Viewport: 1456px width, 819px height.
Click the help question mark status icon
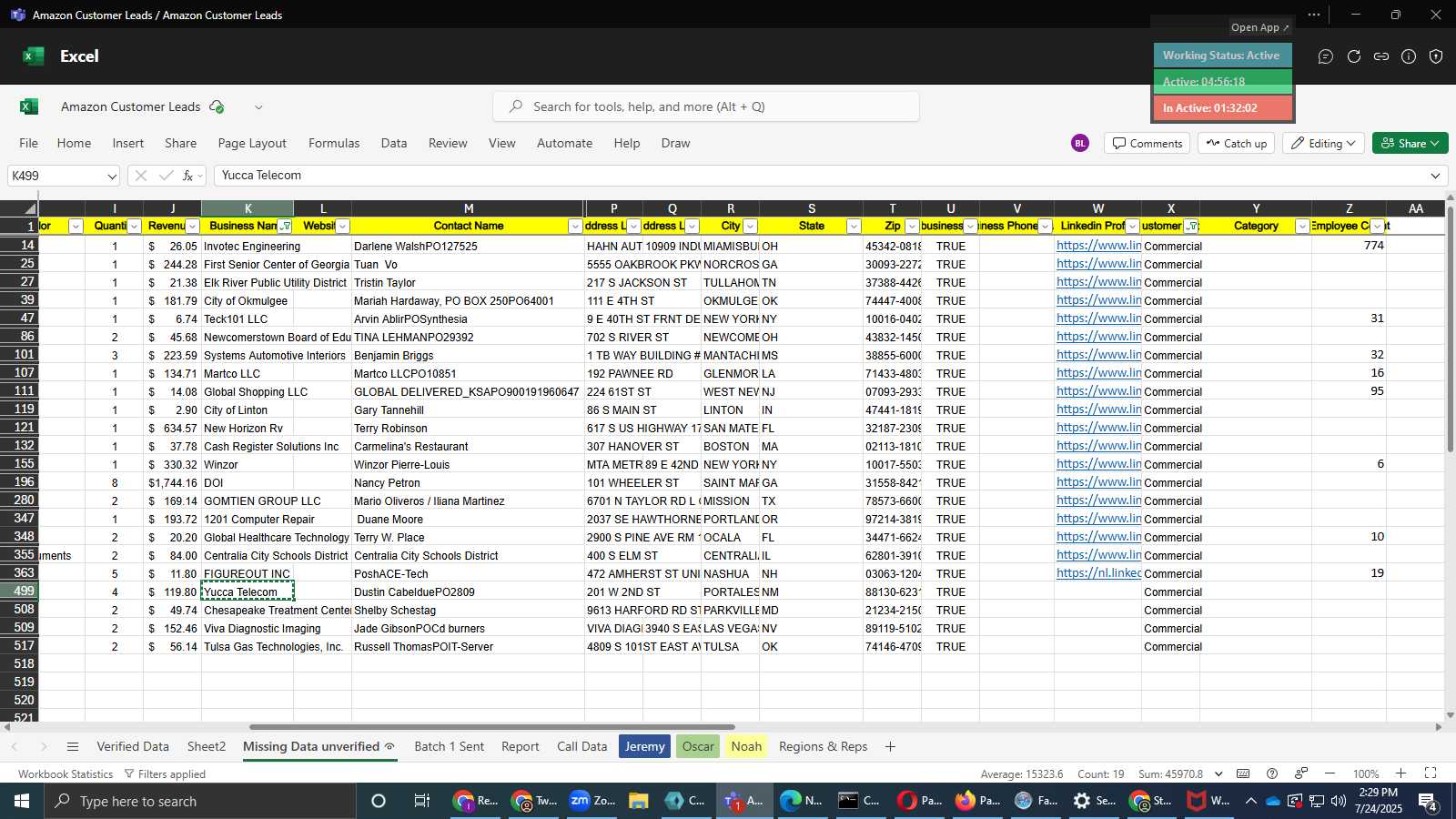[1272, 773]
